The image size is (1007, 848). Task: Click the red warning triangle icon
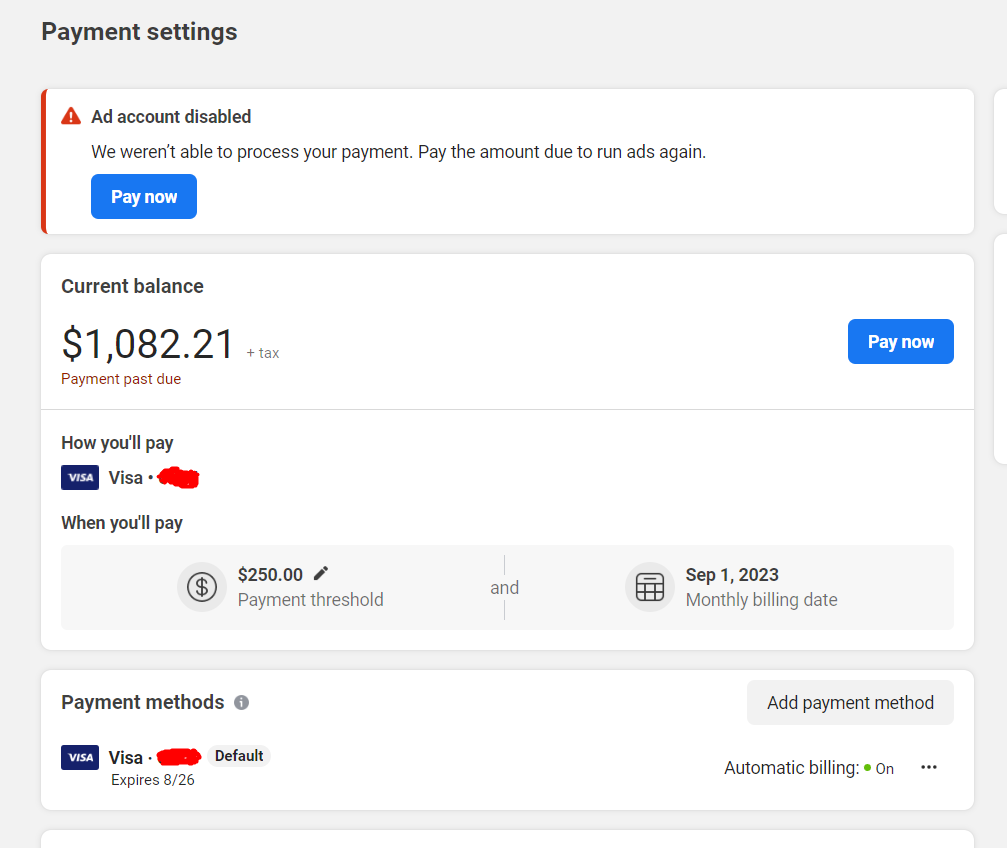(71, 116)
